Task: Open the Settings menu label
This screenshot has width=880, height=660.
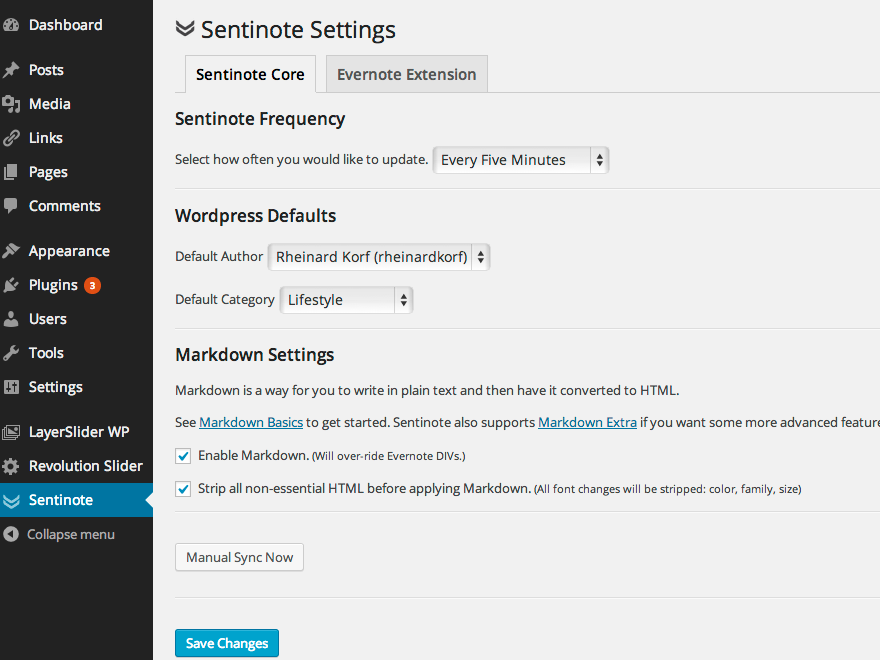Action: coord(56,387)
